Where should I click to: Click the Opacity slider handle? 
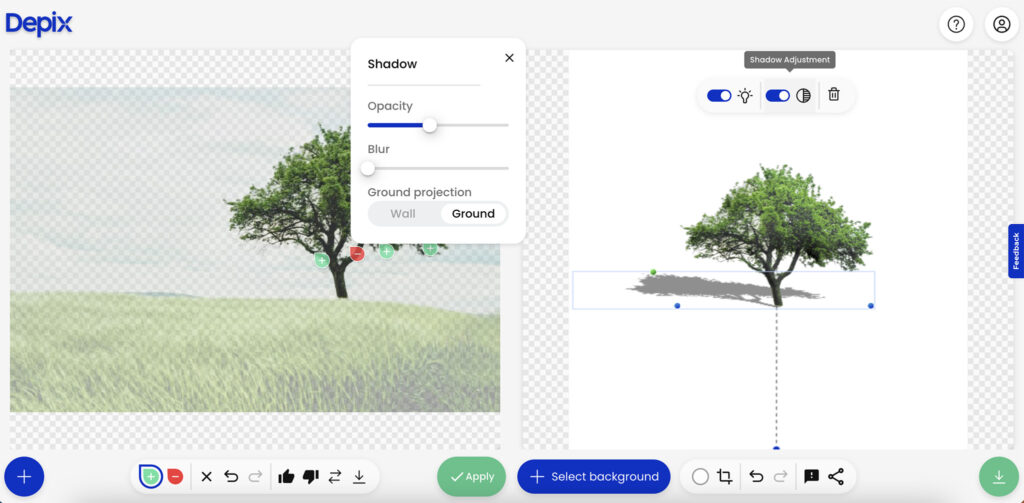pos(430,125)
